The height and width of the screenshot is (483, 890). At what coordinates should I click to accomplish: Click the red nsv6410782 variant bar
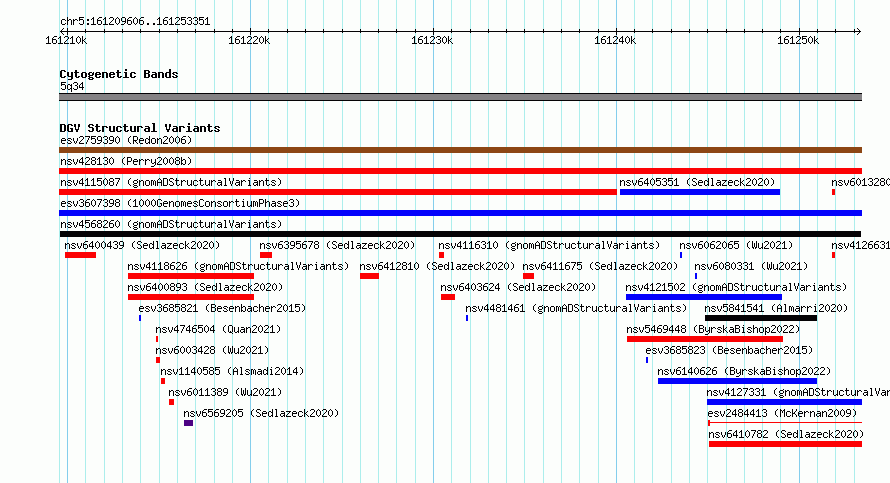pyautogui.click(x=786, y=444)
